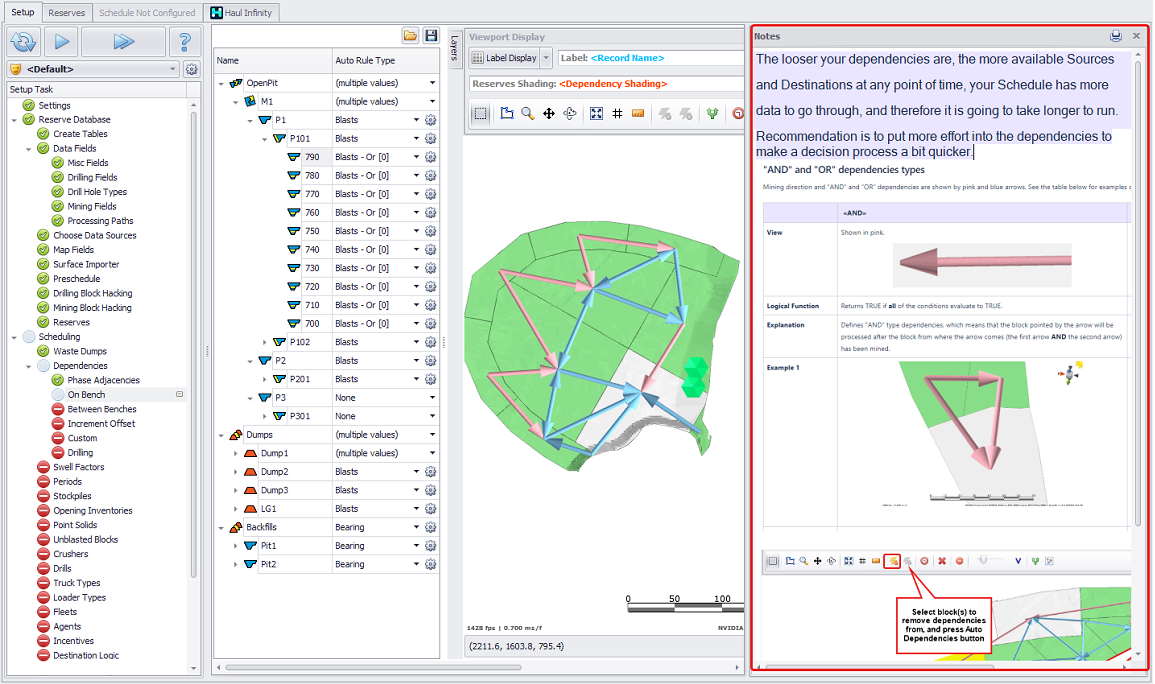
Task: Click the Reserves Shading field
Action: pos(600,84)
